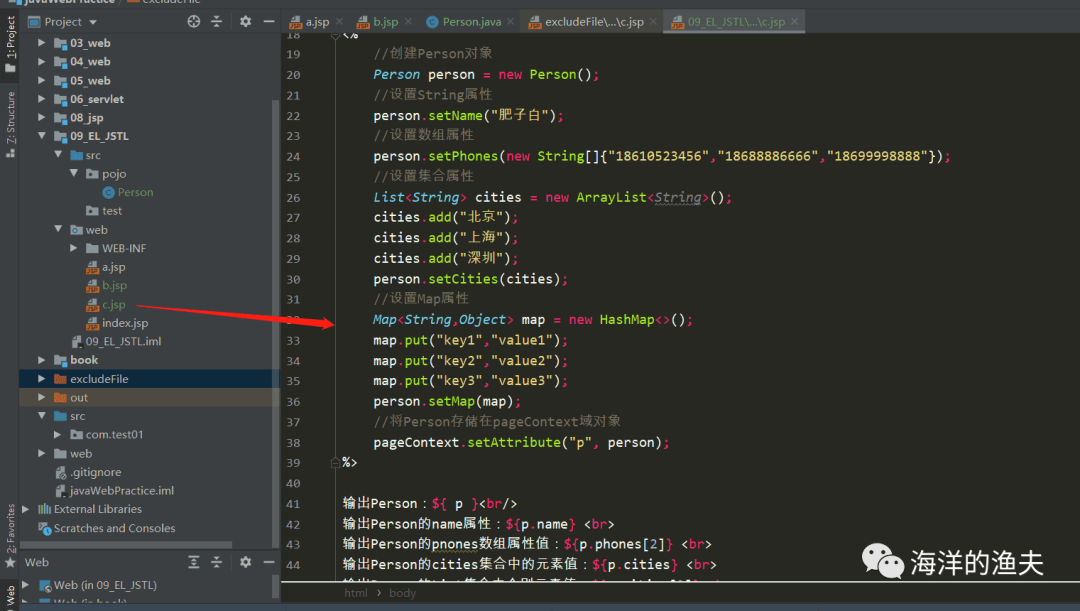Expand the out folder

point(41,397)
